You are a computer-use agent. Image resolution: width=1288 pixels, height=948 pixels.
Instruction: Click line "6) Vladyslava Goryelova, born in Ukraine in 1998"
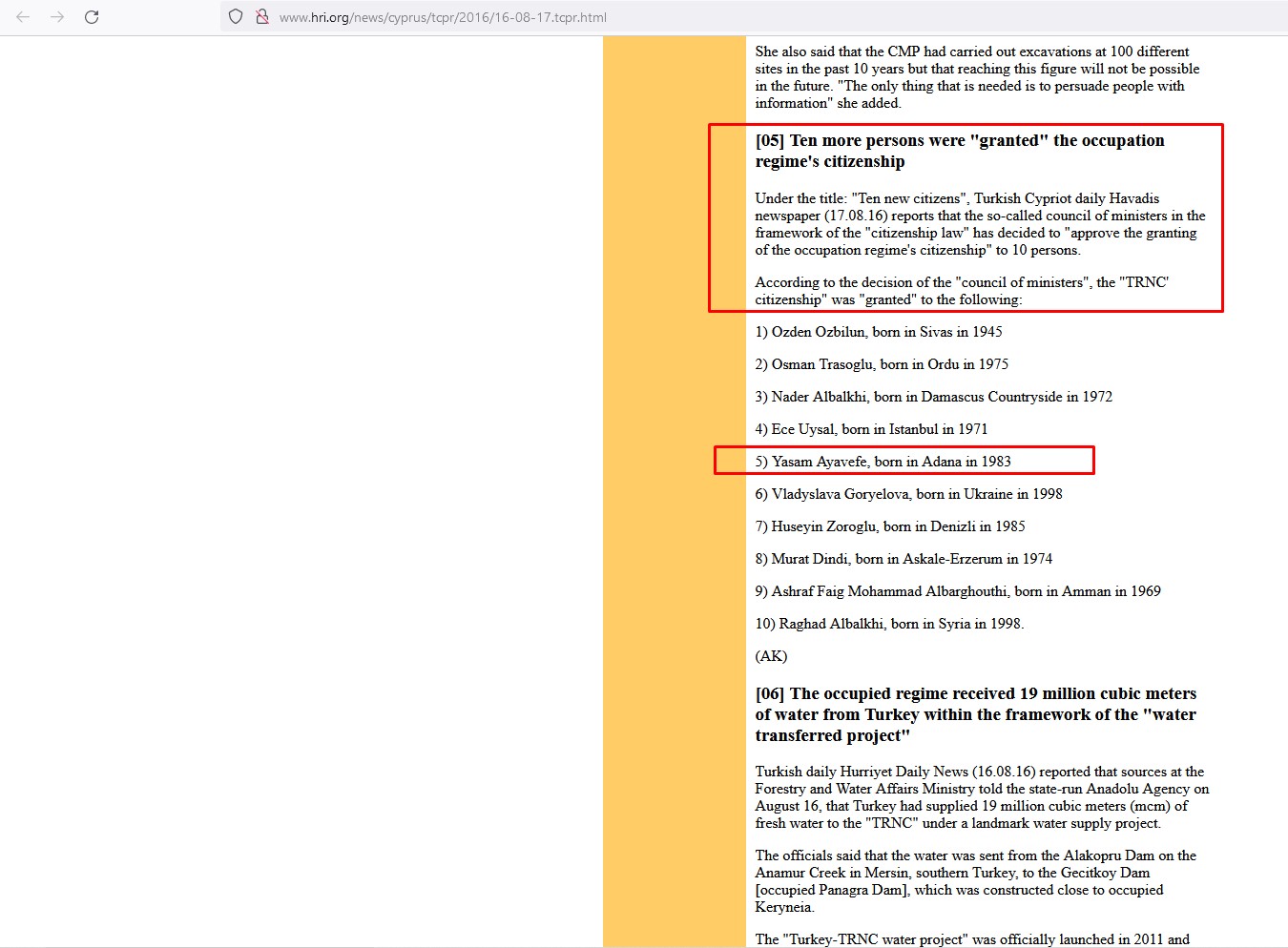[x=908, y=494]
